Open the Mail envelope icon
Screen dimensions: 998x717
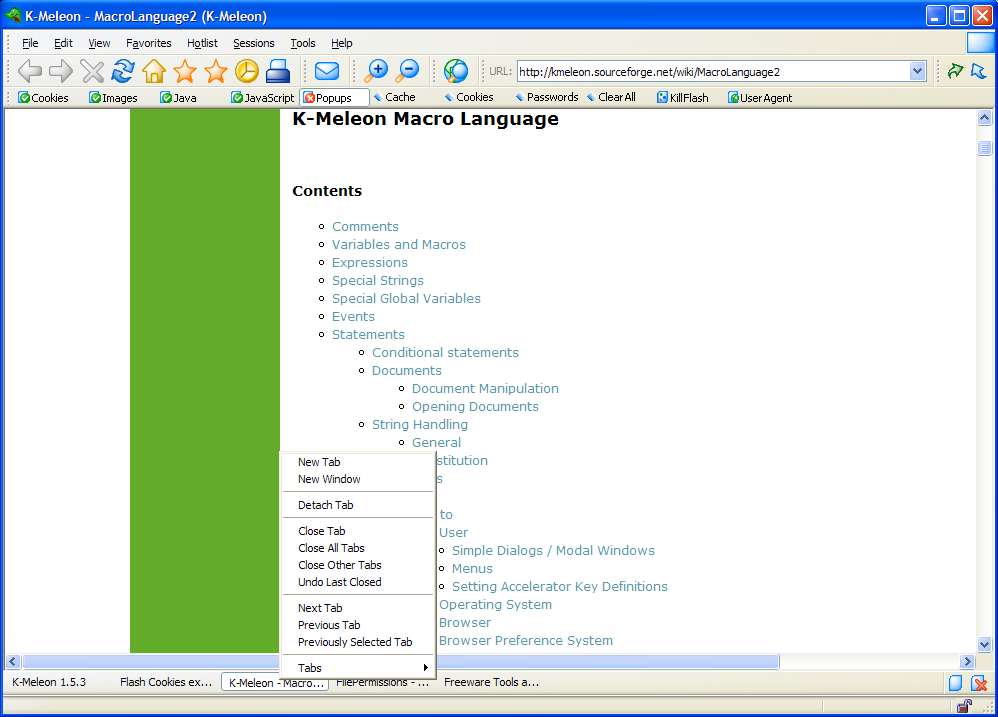pos(327,71)
